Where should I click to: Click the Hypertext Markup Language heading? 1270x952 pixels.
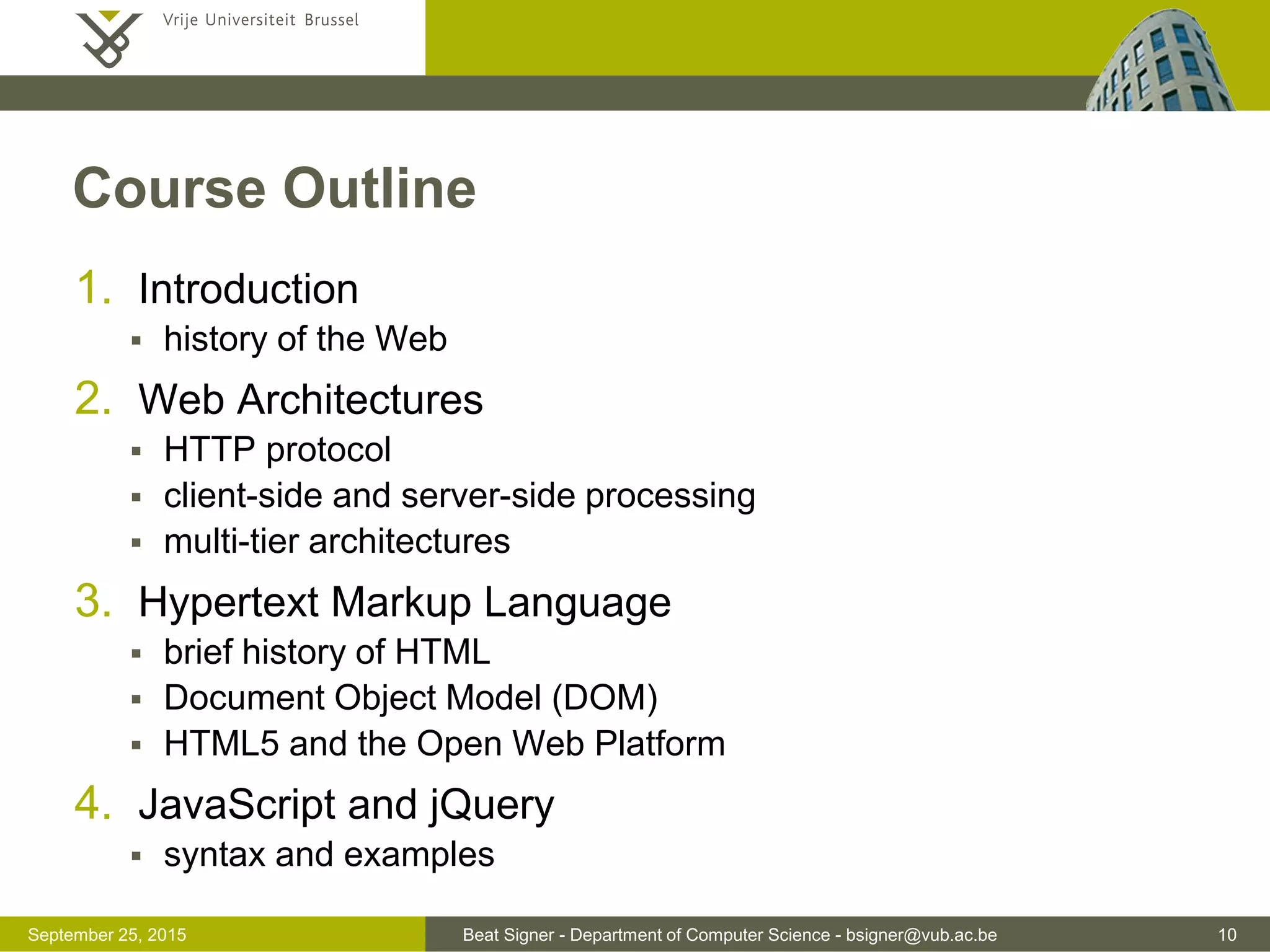coord(404,602)
